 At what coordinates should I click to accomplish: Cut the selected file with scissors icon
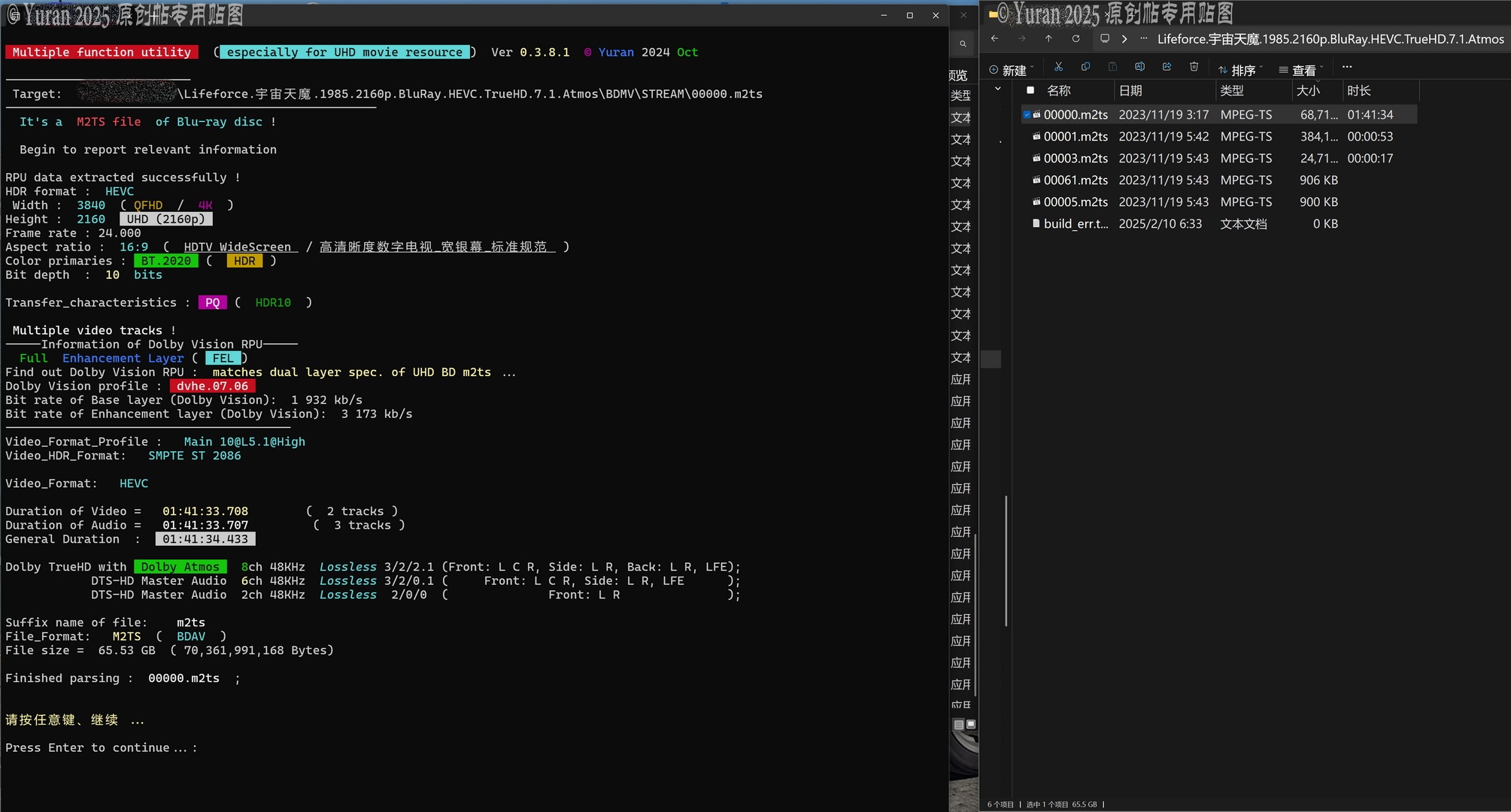(x=1058, y=67)
